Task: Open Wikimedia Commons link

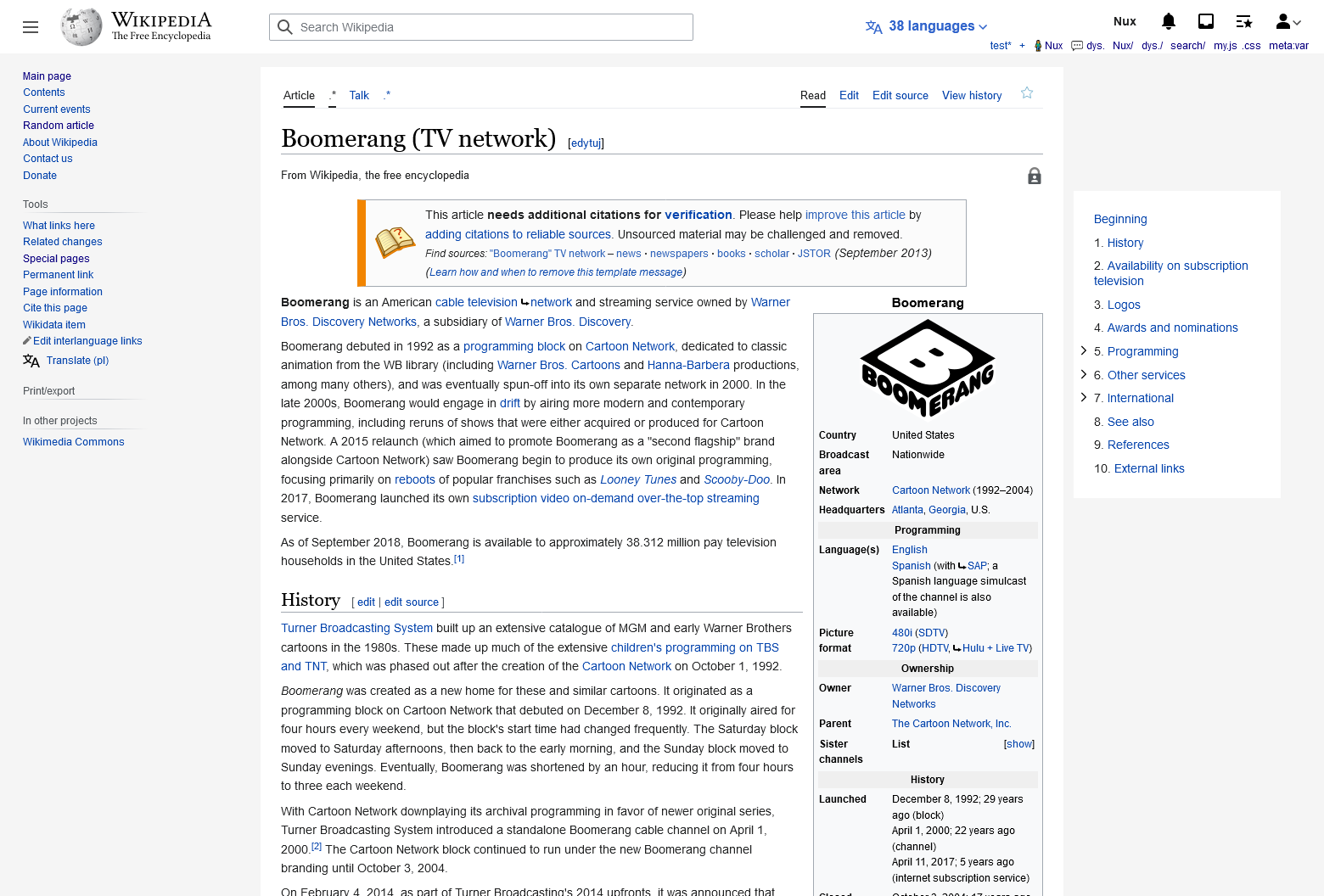Action: tap(74, 442)
